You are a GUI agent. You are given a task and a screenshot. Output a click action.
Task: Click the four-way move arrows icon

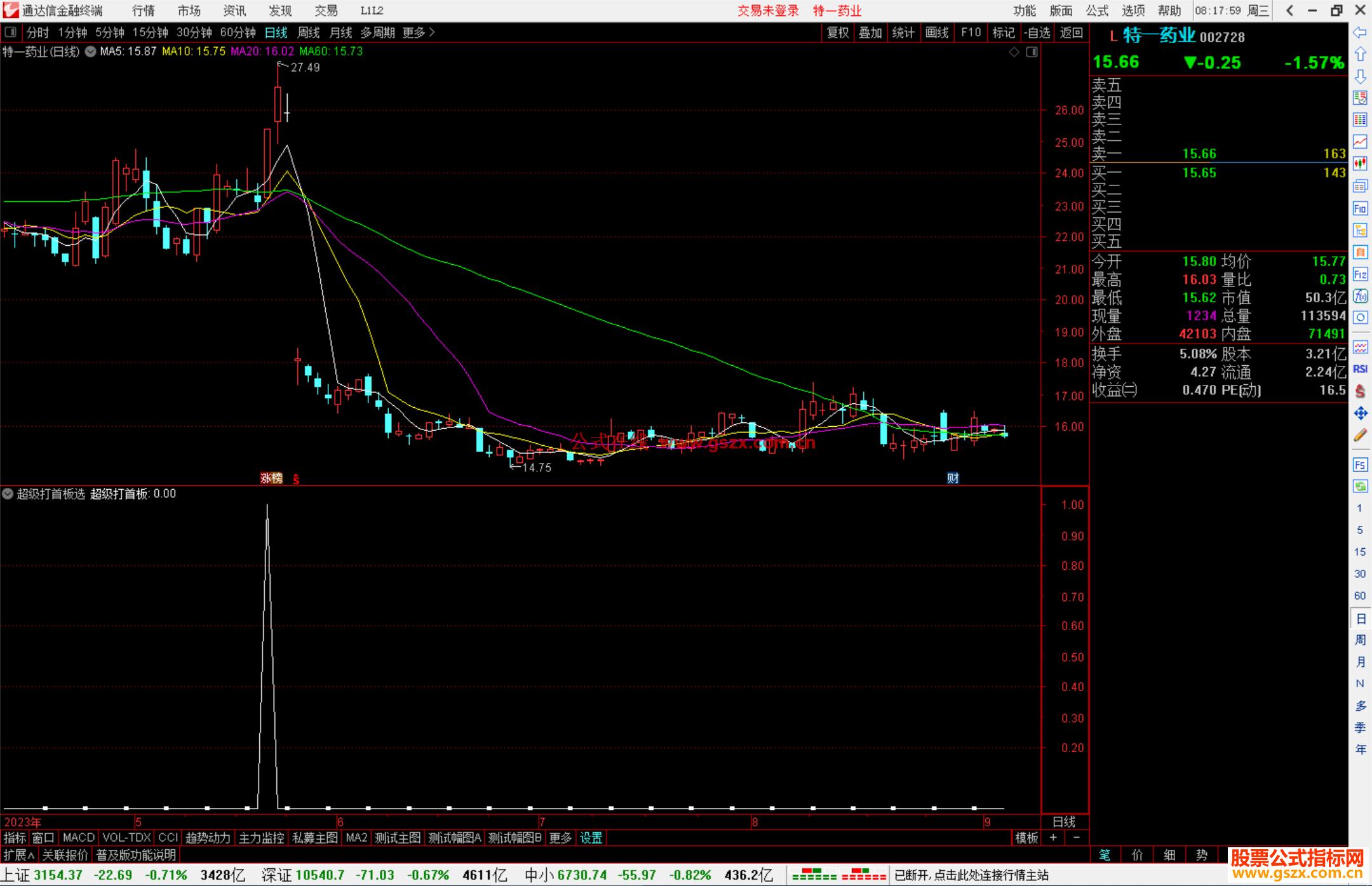coord(1360,413)
